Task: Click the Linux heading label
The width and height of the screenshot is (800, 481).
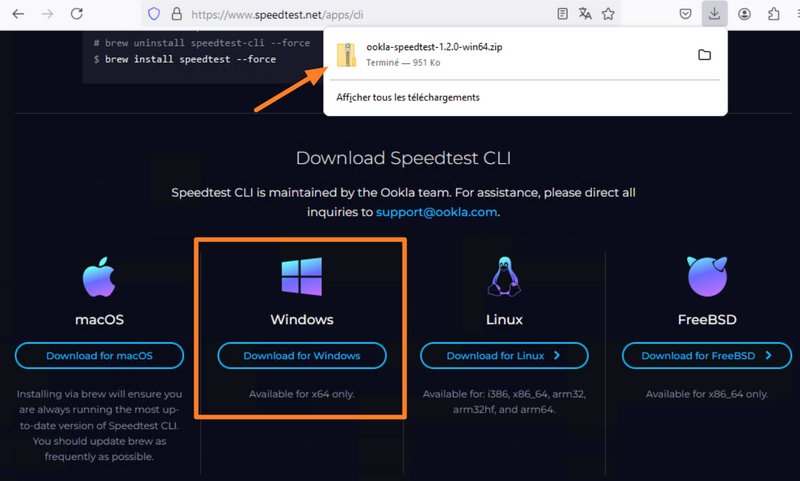Action: pos(504,319)
